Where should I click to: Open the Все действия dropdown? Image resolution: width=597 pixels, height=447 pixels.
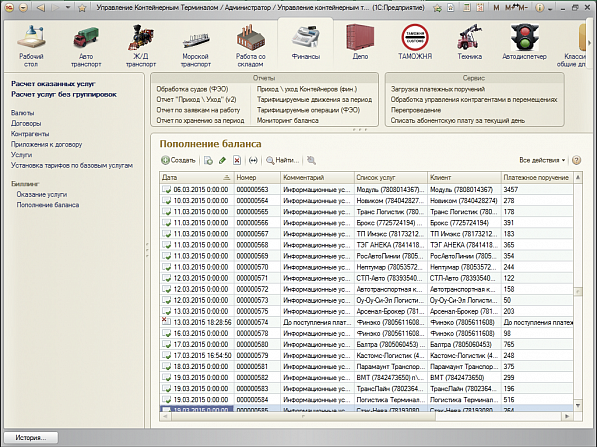click(x=542, y=160)
